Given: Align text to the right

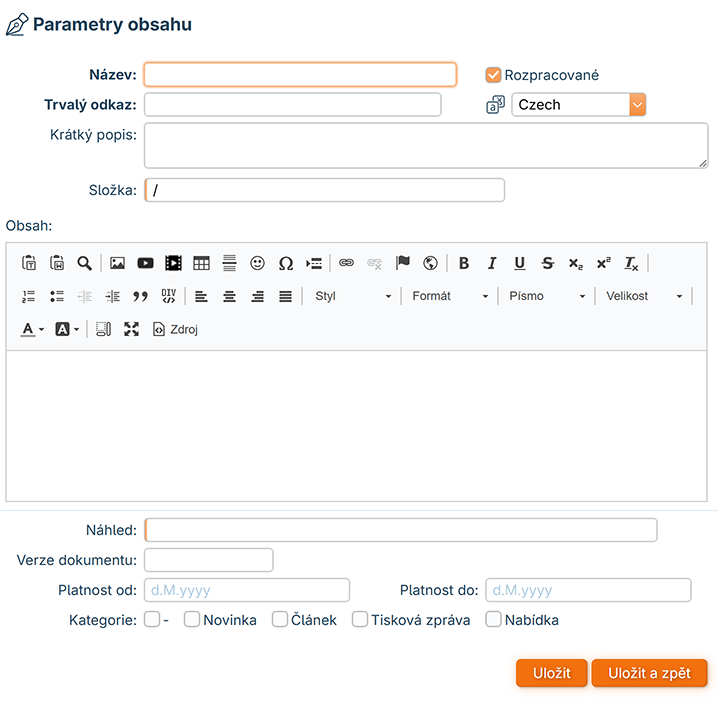Looking at the screenshot, I should [257, 296].
